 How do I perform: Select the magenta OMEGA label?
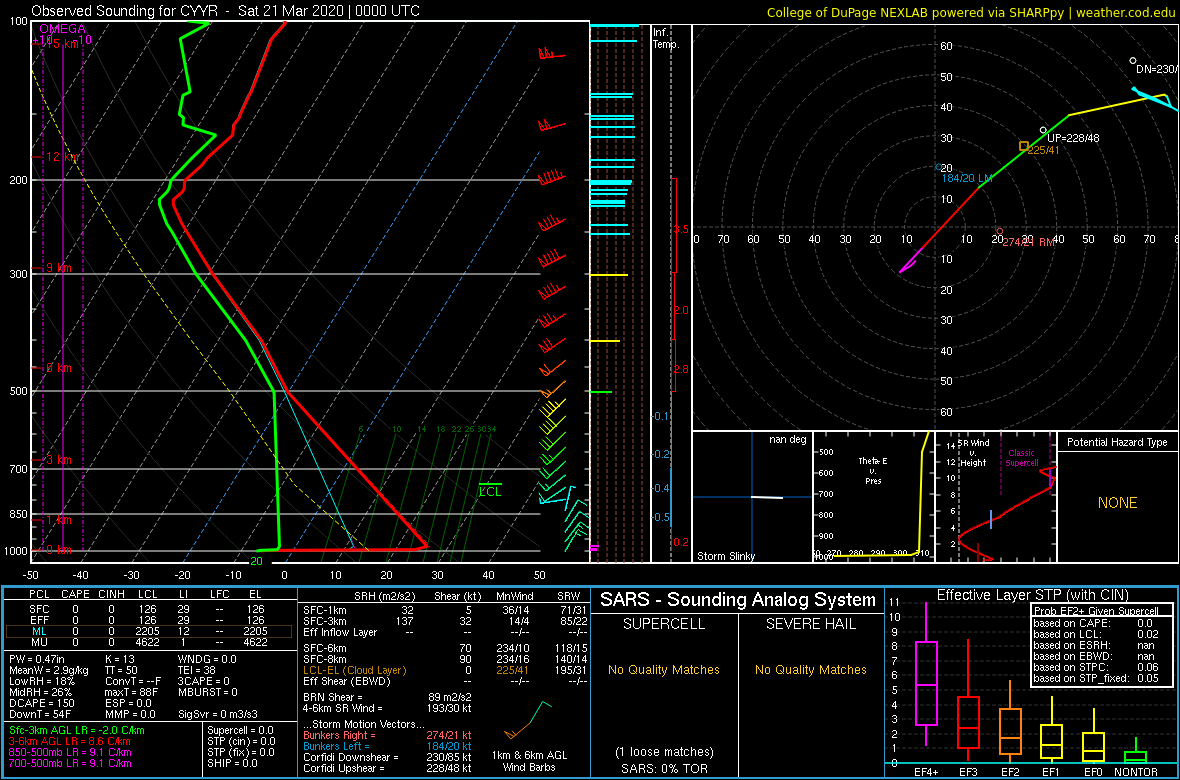tap(62, 28)
